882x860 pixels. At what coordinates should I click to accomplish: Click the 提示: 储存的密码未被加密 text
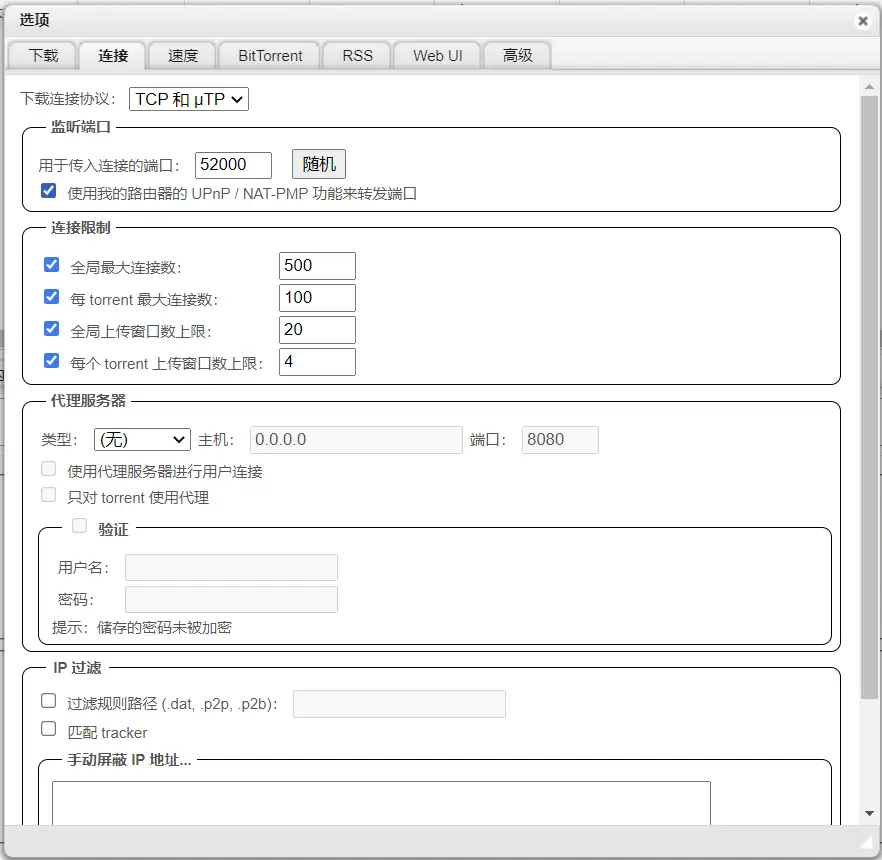[x=142, y=628]
